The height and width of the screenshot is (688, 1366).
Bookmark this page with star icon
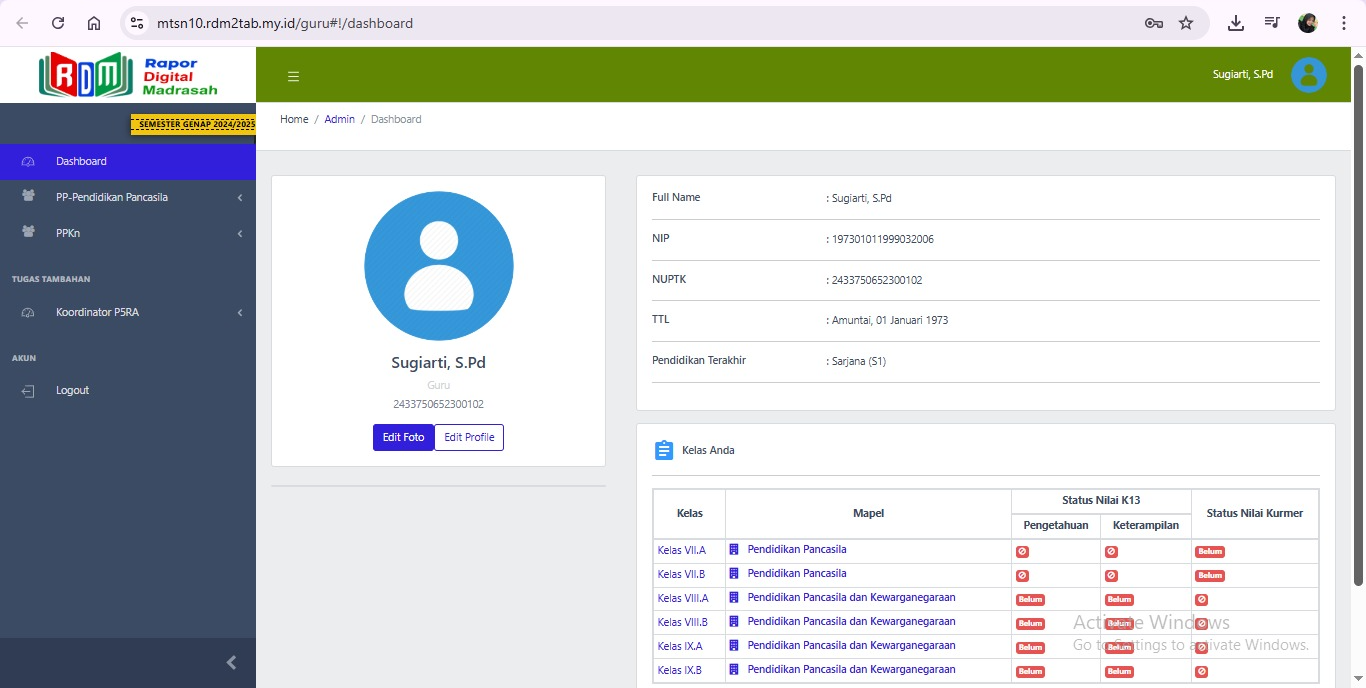point(1186,23)
